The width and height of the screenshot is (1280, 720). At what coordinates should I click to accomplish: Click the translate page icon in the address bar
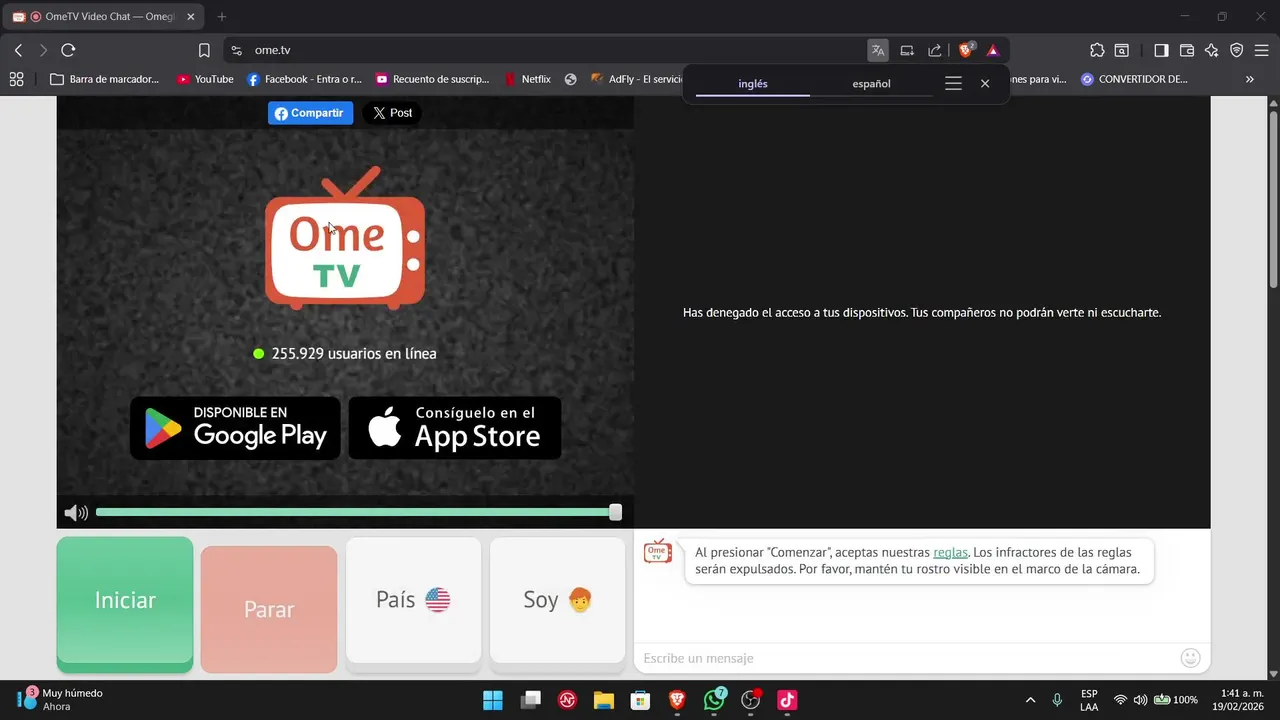[878, 50]
